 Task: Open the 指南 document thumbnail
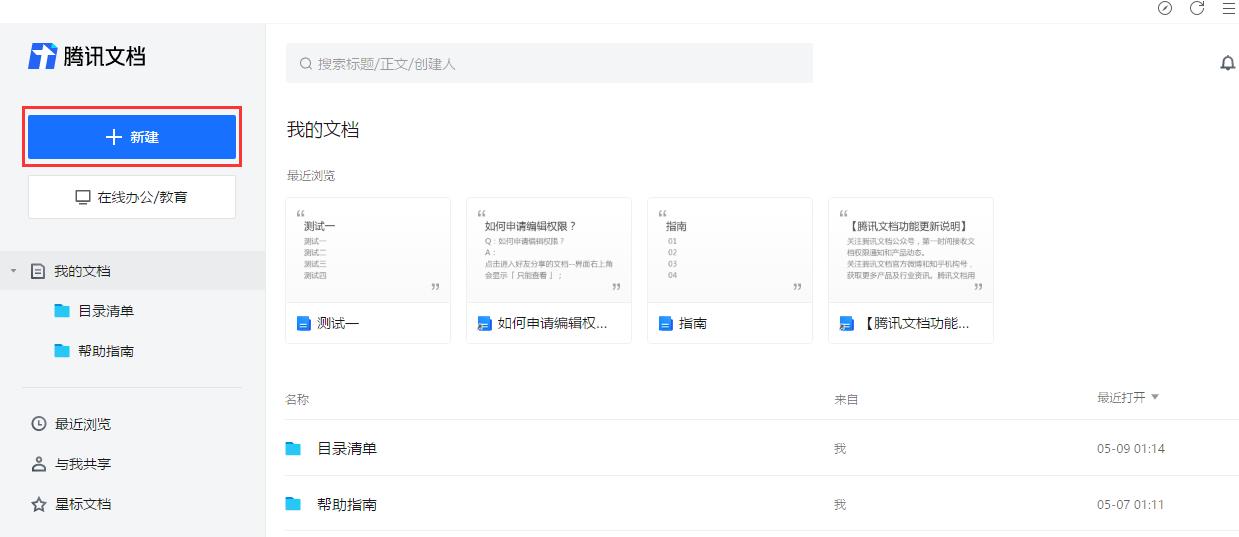pos(730,250)
